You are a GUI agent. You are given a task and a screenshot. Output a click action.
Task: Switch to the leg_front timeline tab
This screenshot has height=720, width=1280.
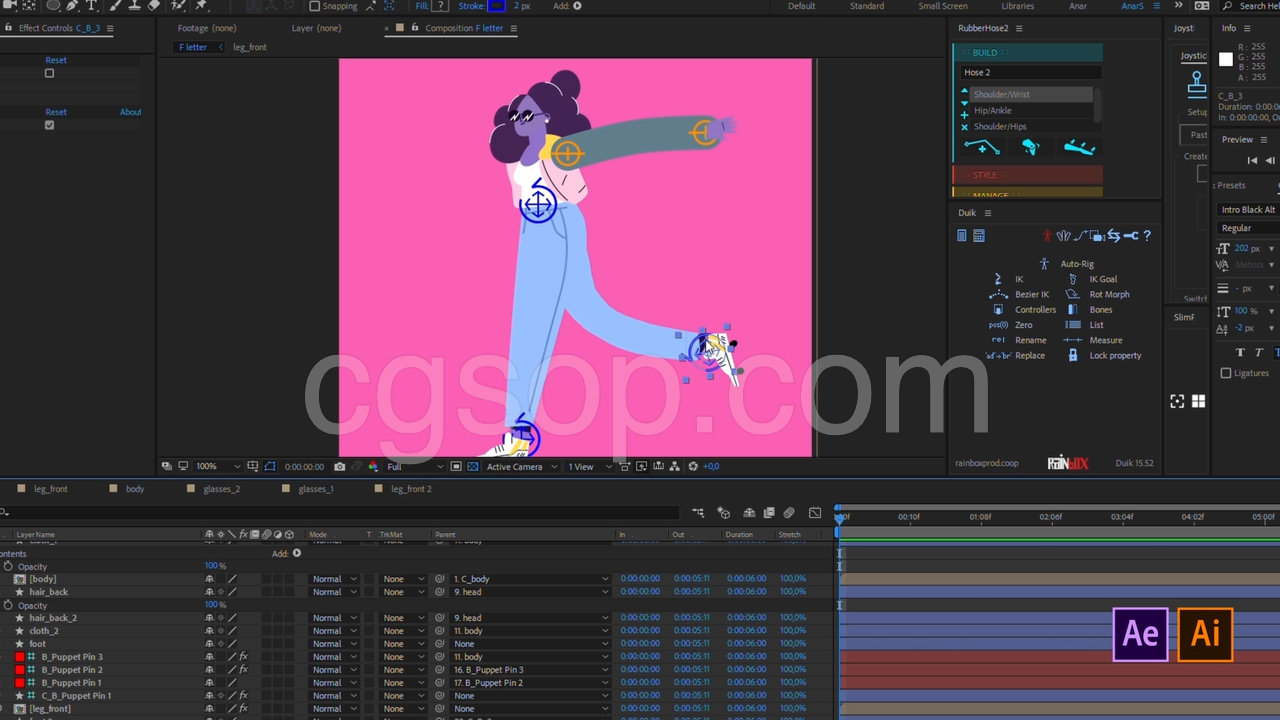(x=50, y=489)
